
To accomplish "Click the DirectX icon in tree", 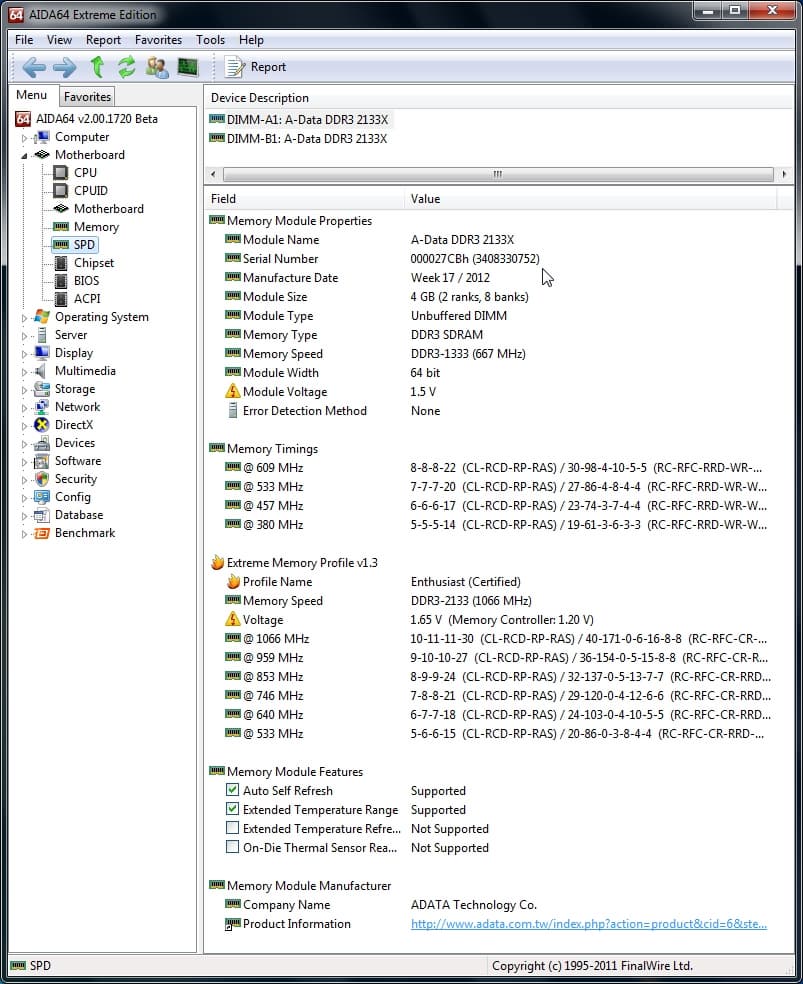I will pos(42,425).
